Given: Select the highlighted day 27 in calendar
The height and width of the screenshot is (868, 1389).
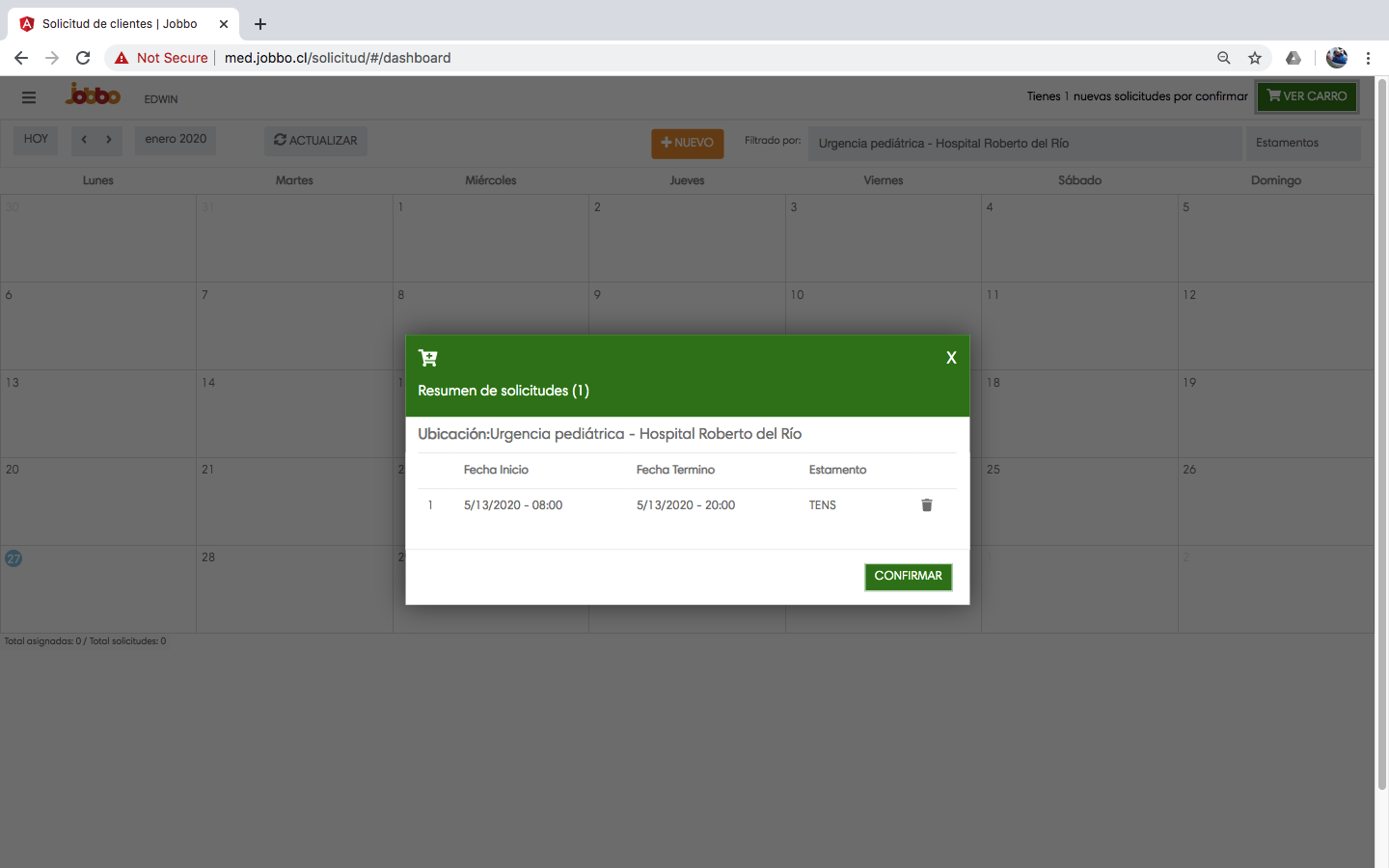Looking at the screenshot, I should pos(14,558).
